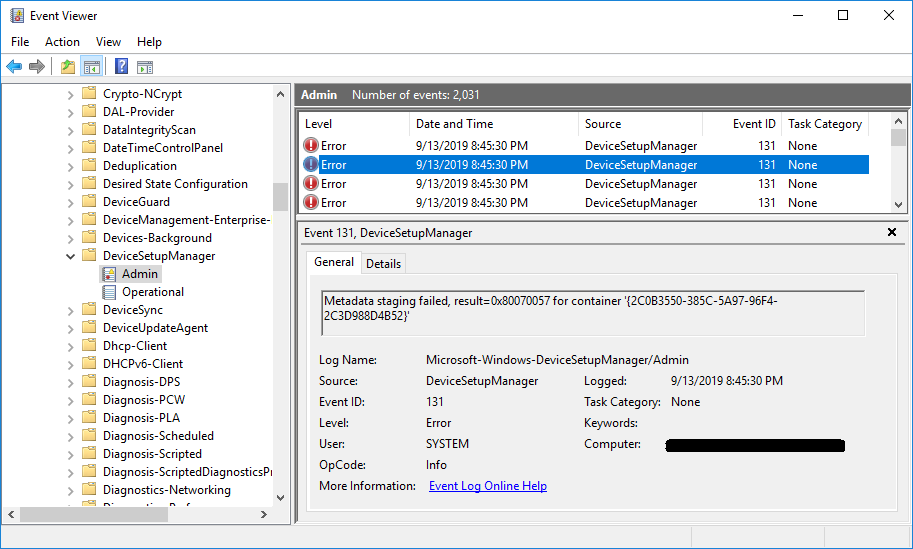Open the Action menu
The width and height of the screenshot is (913, 549).
62,42
